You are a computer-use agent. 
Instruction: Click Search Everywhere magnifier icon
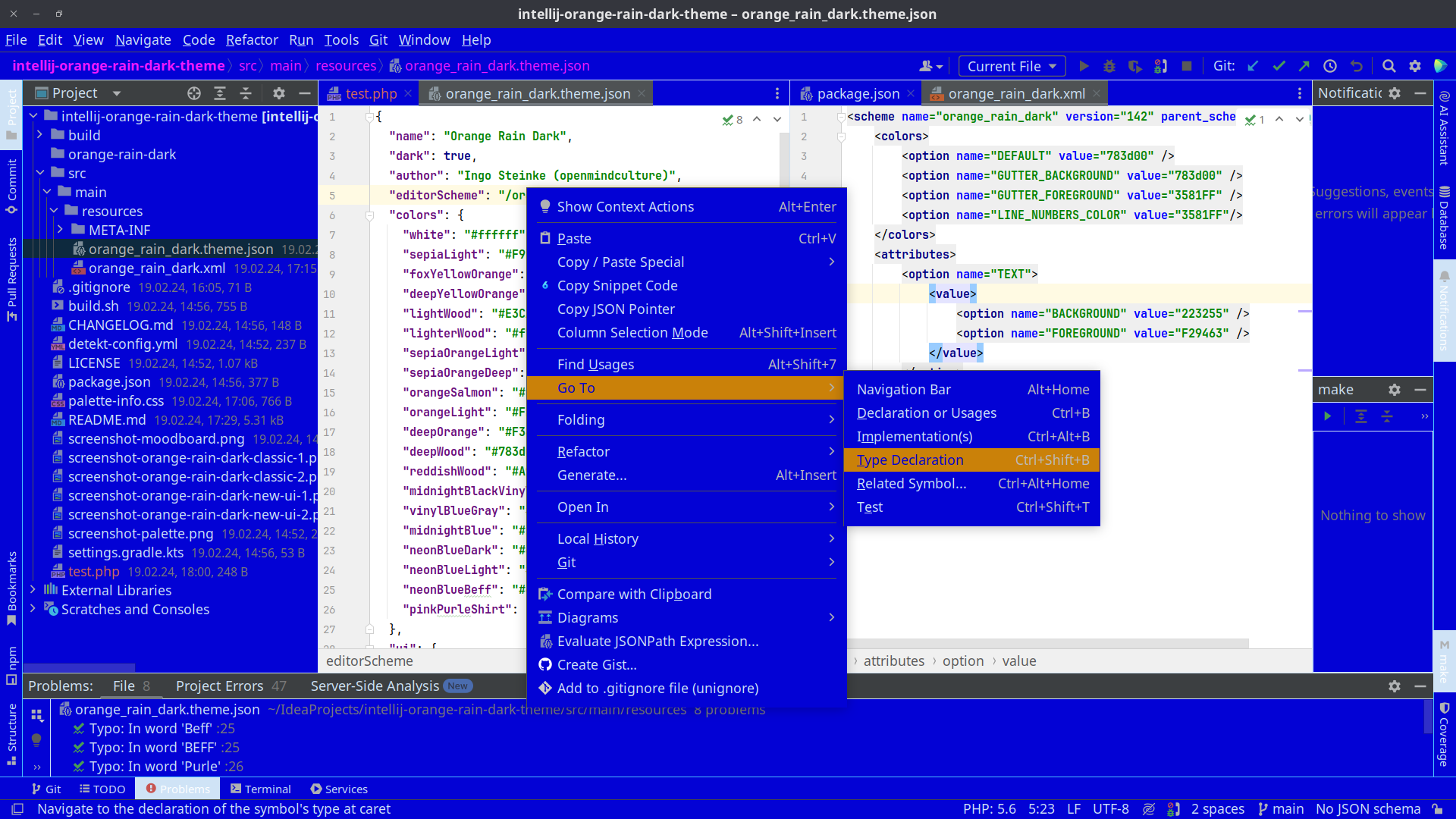1389,66
